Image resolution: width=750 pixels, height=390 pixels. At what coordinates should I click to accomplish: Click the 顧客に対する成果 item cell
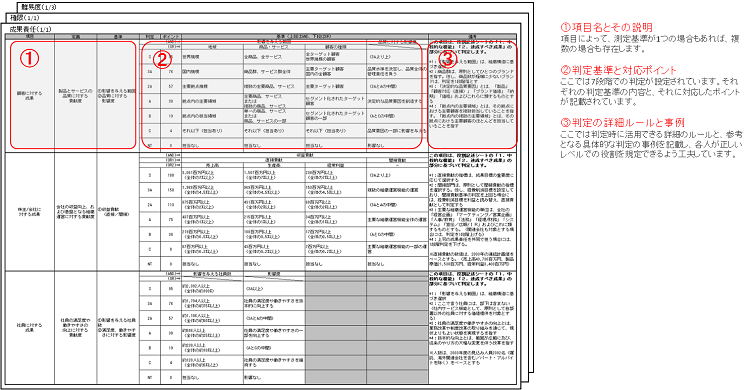tap(30, 96)
